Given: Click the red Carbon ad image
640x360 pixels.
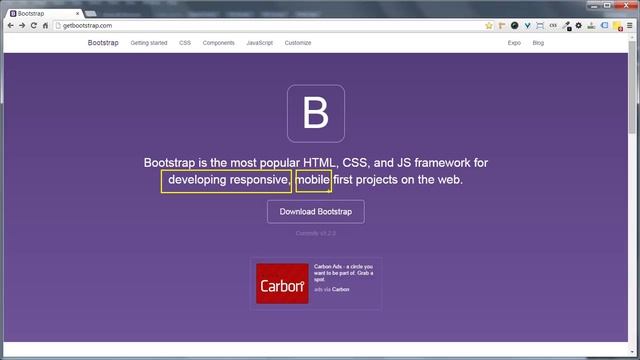Looking at the screenshot, I should (x=282, y=284).
